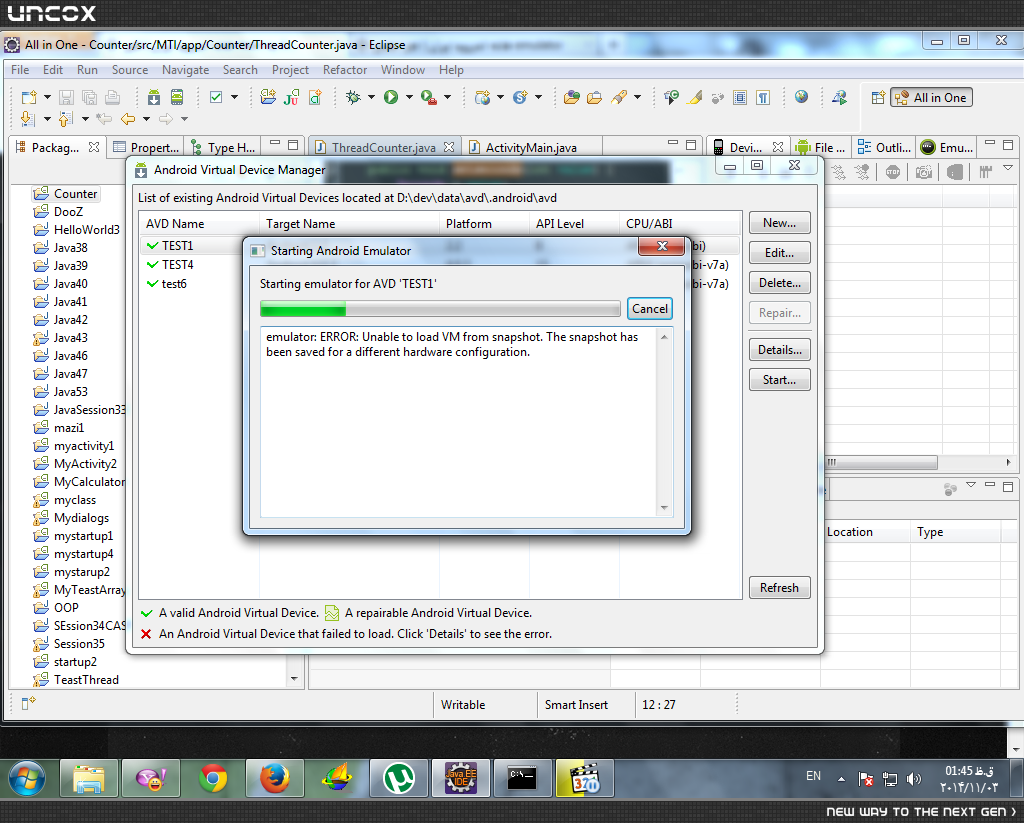Screen dimensions: 1024x823
Task: Run the application with green play icon
Action: pyautogui.click(x=391, y=97)
